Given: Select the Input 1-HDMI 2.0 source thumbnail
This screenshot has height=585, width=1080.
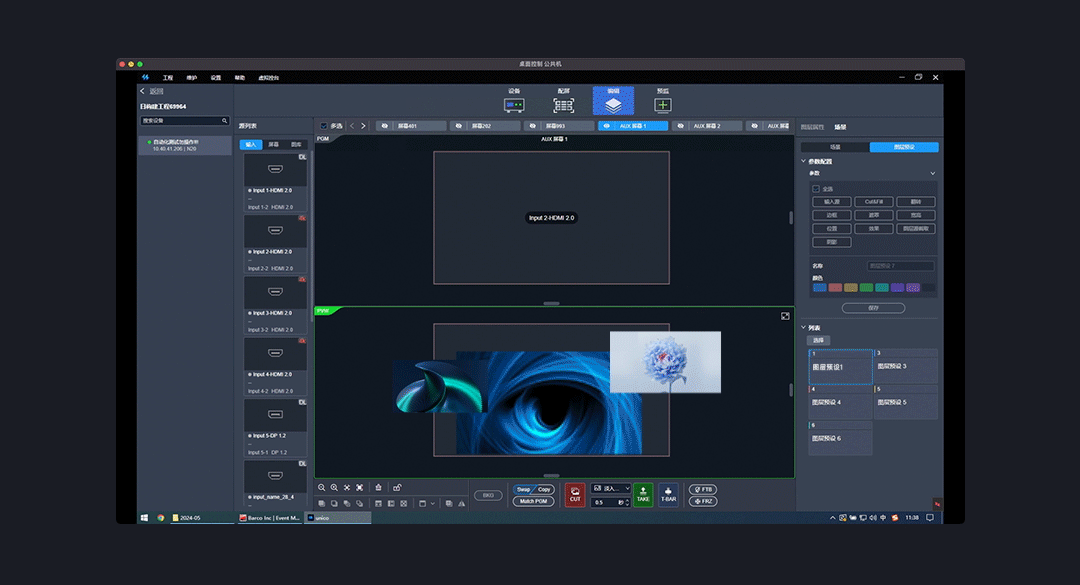Looking at the screenshot, I should click(275, 170).
